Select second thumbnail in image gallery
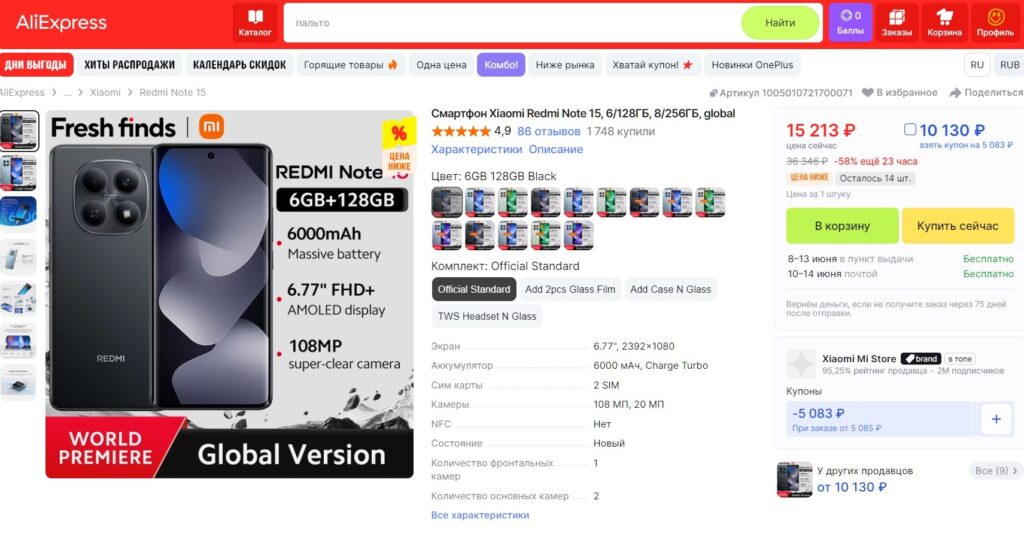The height and width of the screenshot is (537, 1024). (x=18, y=174)
